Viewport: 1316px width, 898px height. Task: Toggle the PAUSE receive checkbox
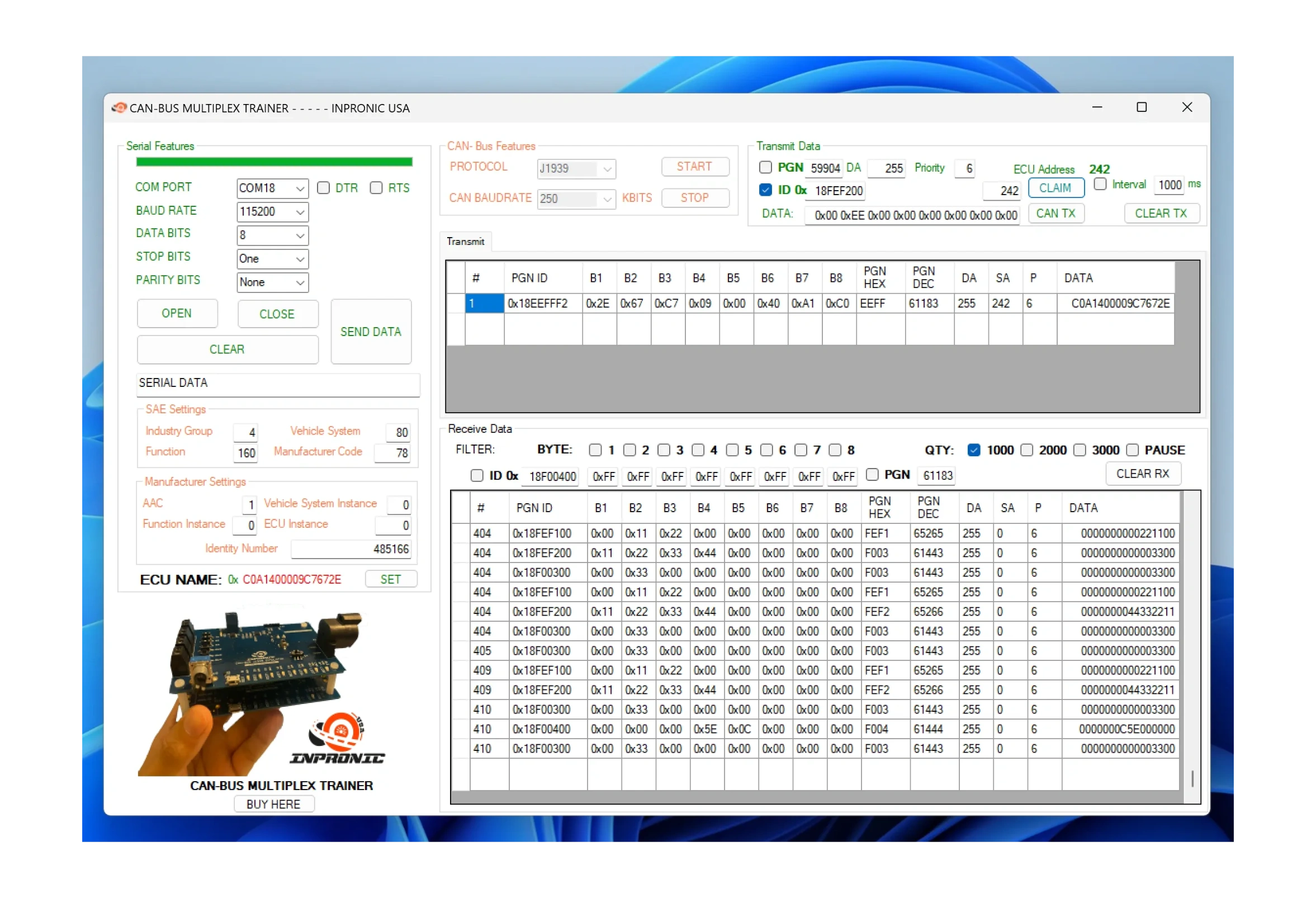[1133, 450]
